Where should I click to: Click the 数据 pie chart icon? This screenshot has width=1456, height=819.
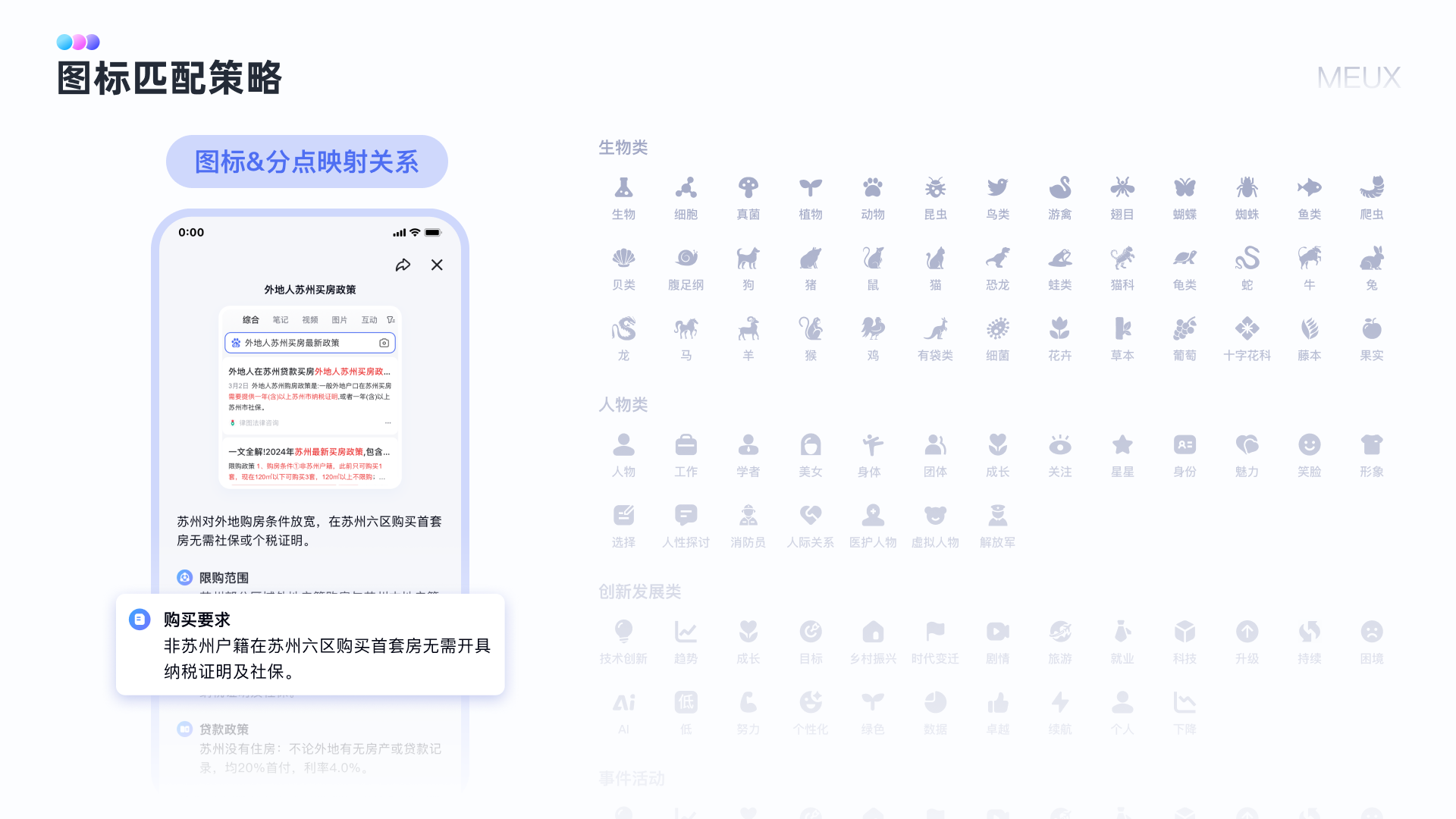(936, 702)
